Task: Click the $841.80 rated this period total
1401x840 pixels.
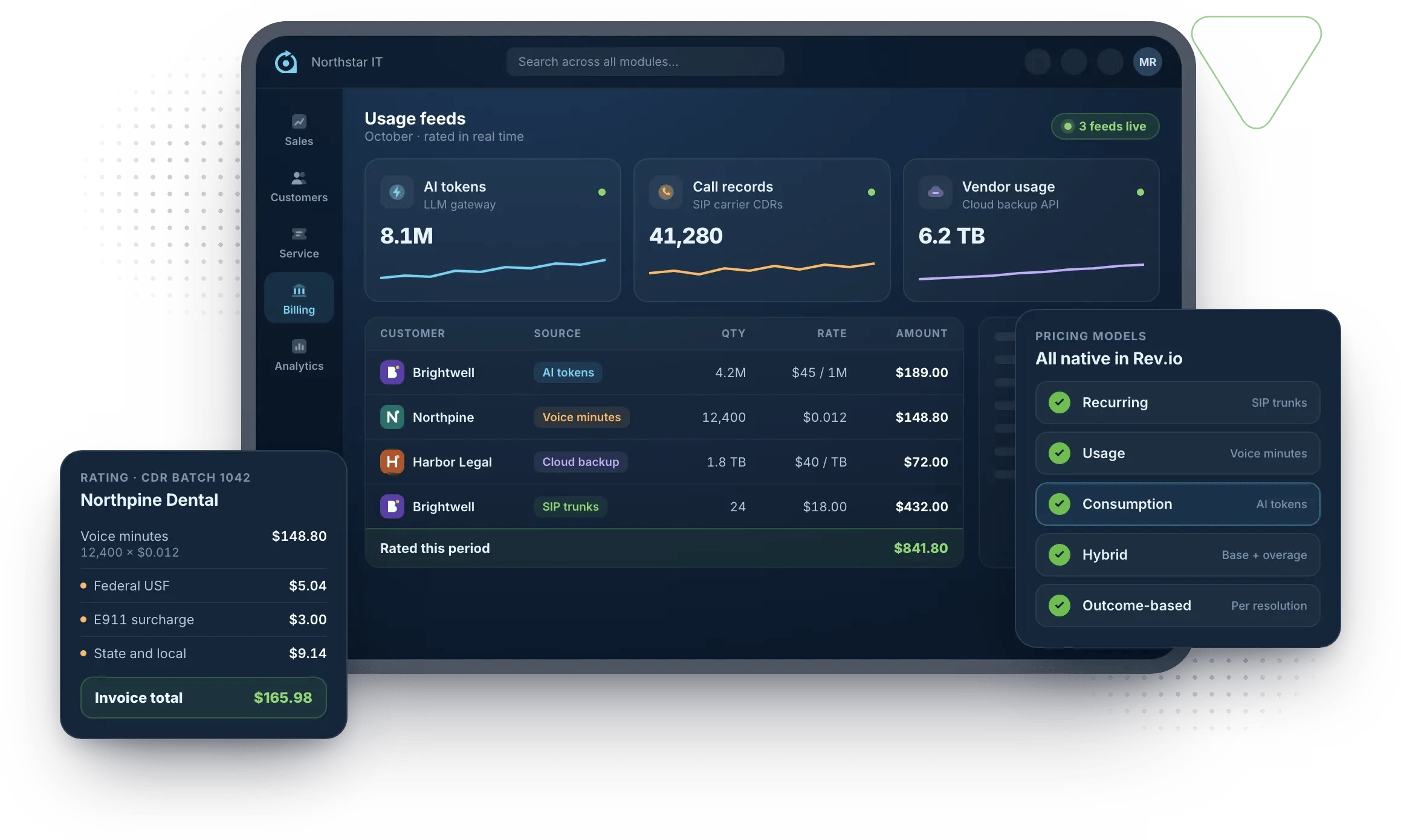Action: [x=921, y=548]
